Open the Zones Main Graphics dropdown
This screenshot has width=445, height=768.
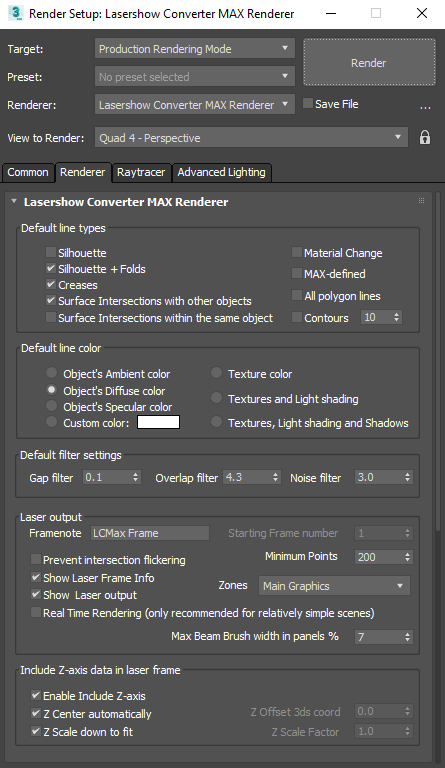point(334,586)
